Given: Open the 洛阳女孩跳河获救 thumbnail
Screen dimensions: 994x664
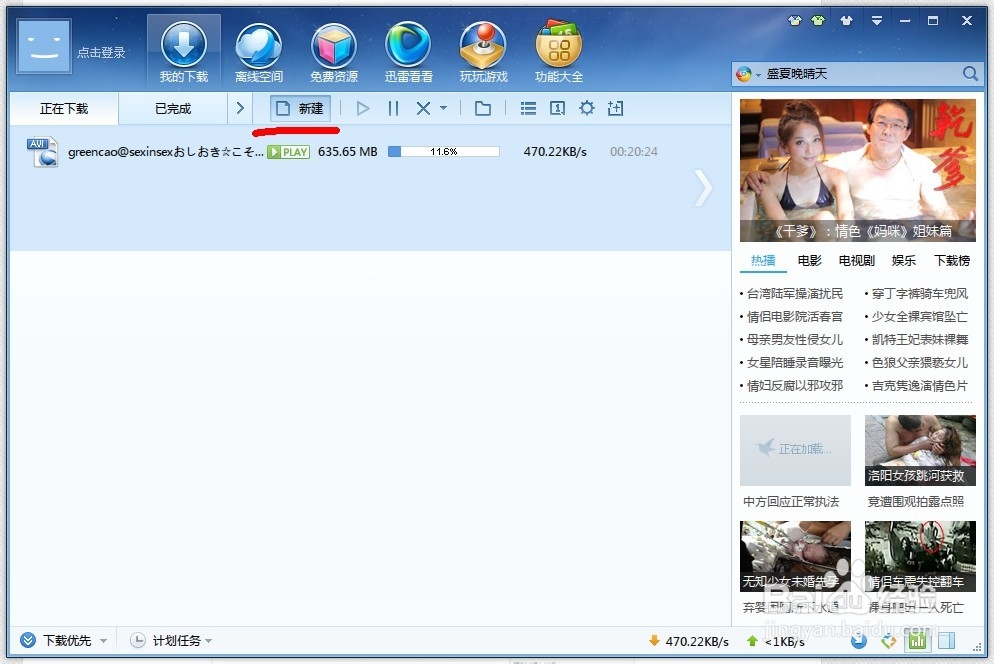Looking at the screenshot, I should pyautogui.click(x=920, y=450).
